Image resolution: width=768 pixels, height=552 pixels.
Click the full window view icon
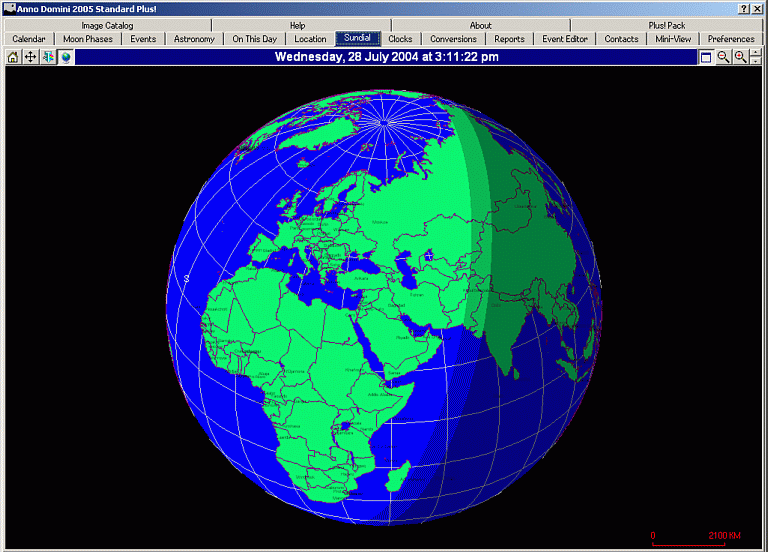[706, 57]
